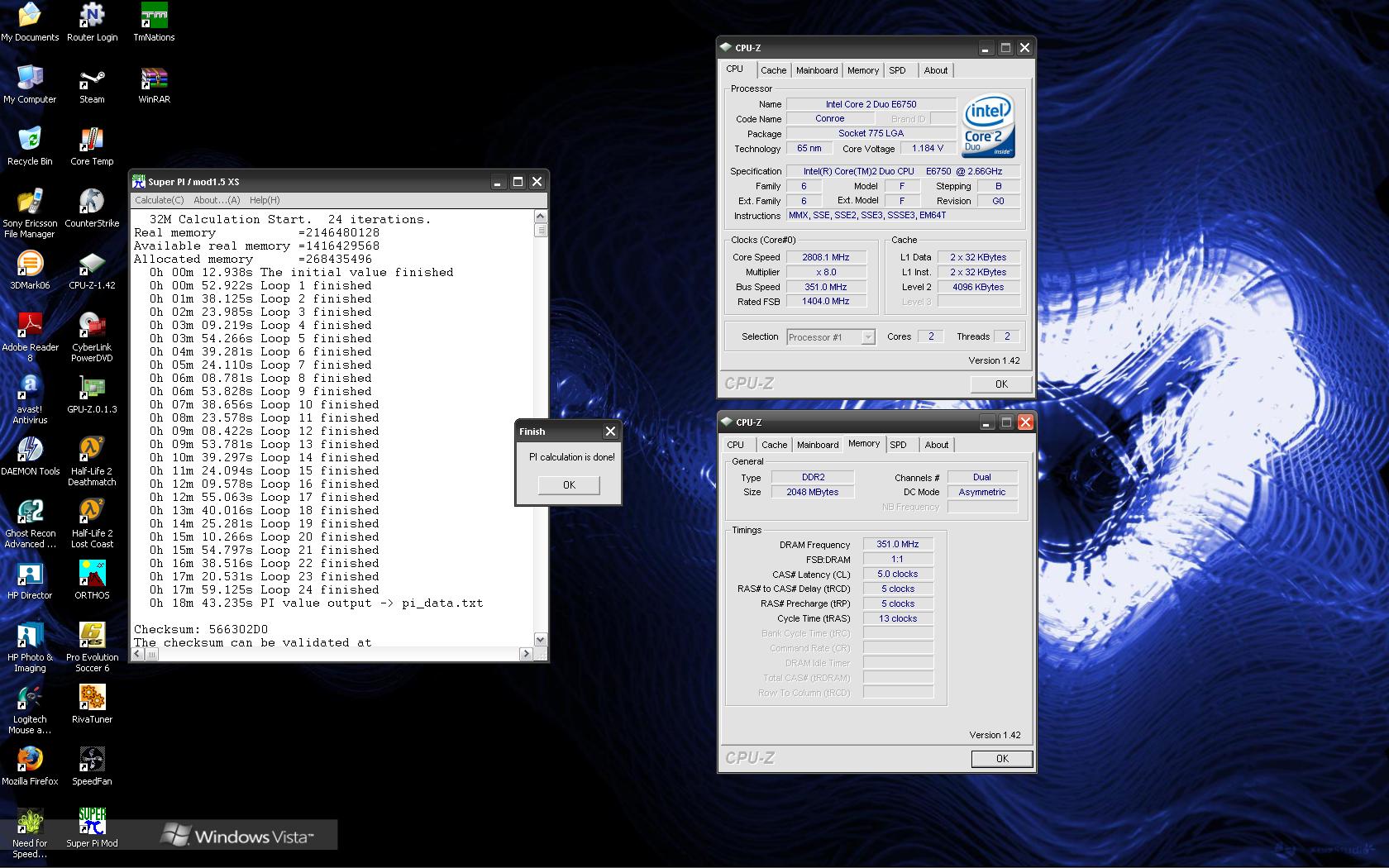Image resolution: width=1389 pixels, height=868 pixels.
Task: Open Mozilla Firefox shortcut
Action: tap(30, 766)
